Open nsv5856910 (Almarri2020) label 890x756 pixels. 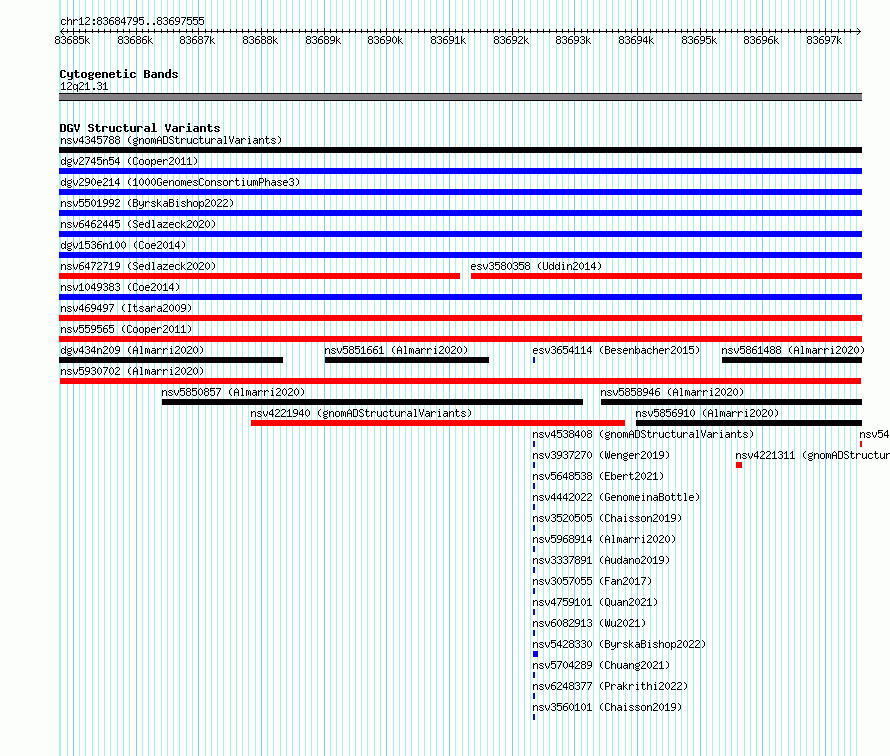click(x=707, y=413)
